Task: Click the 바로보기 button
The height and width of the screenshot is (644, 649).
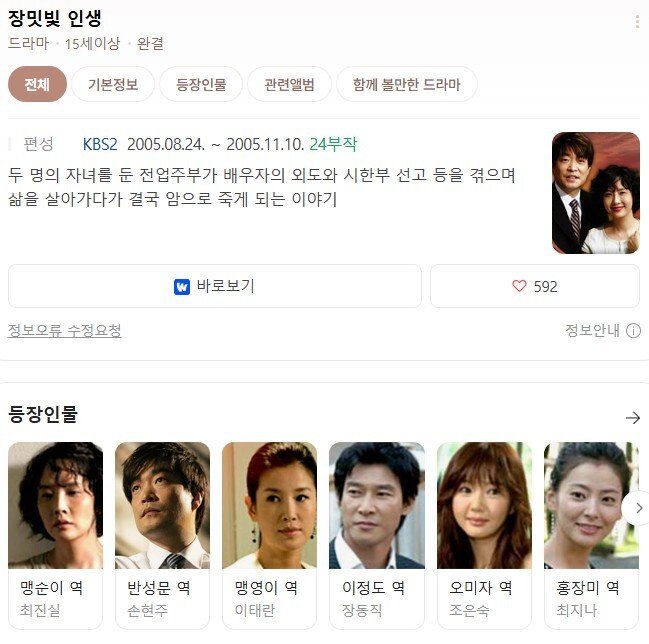Action: [215, 286]
